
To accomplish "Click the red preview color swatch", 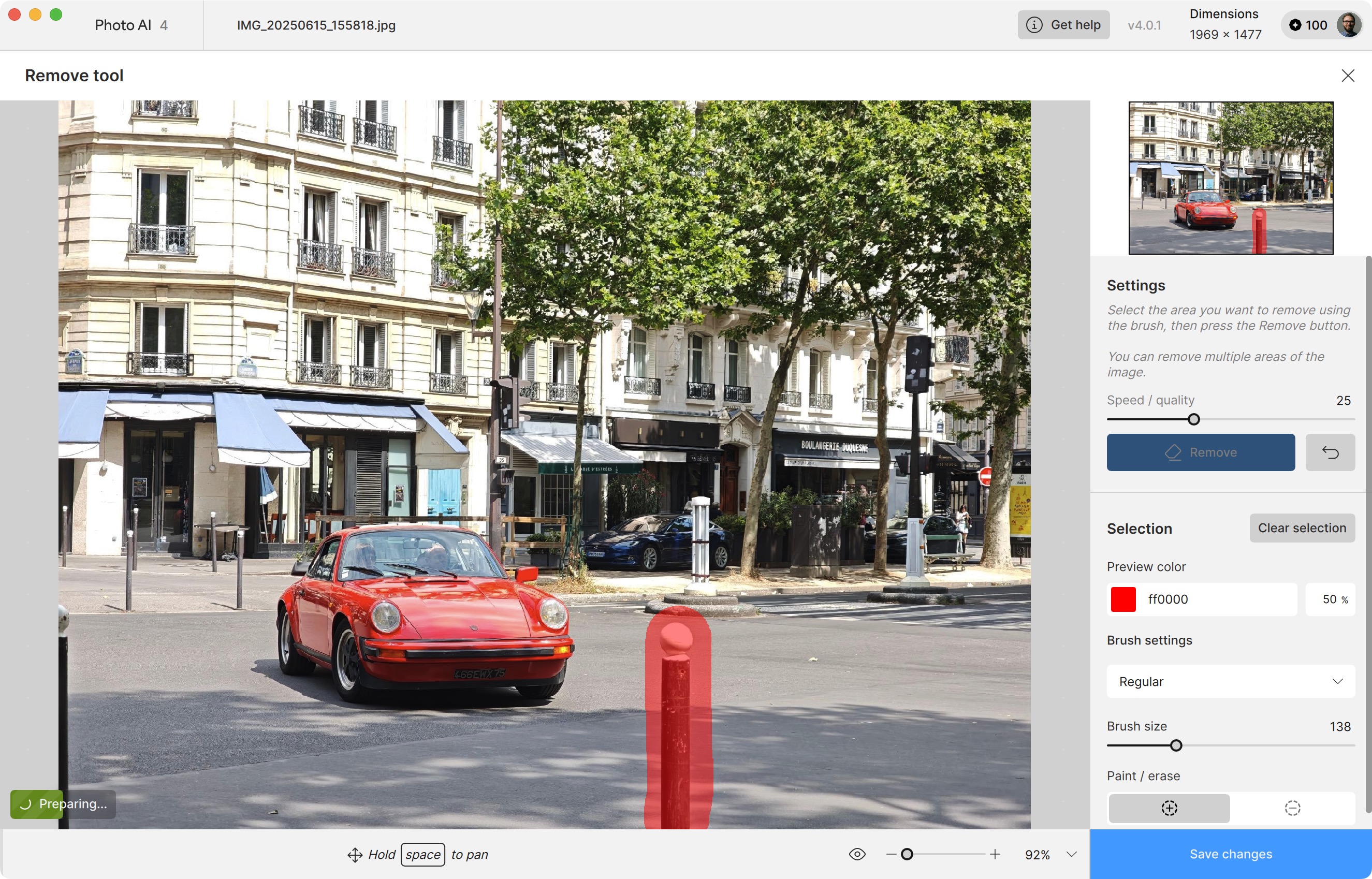I will click(x=1123, y=599).
